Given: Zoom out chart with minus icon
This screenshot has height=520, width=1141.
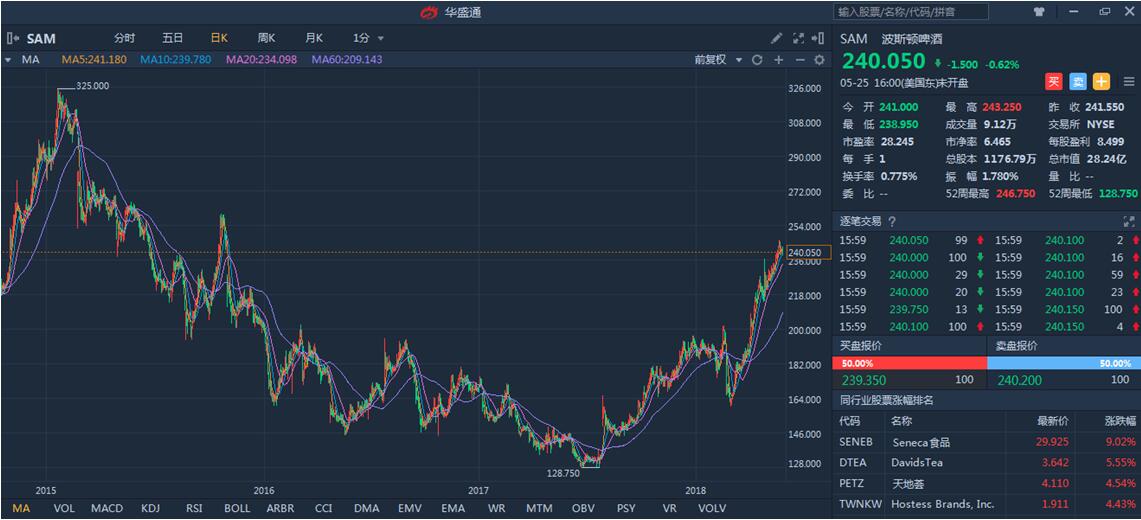Looking at the screenshot, I should tap(800, 60).
